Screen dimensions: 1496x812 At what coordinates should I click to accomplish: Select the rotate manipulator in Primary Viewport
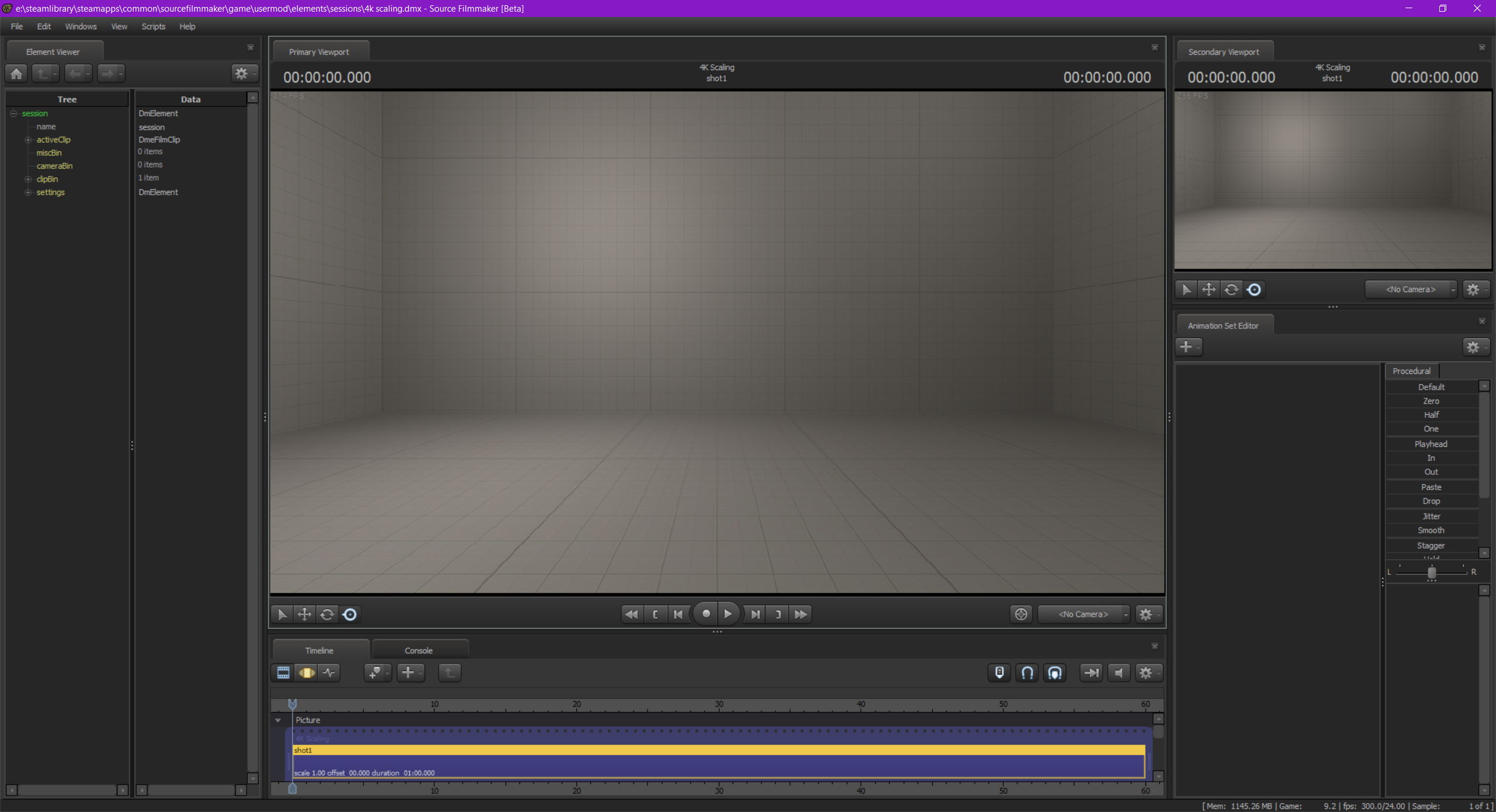(x=327, y=615)
